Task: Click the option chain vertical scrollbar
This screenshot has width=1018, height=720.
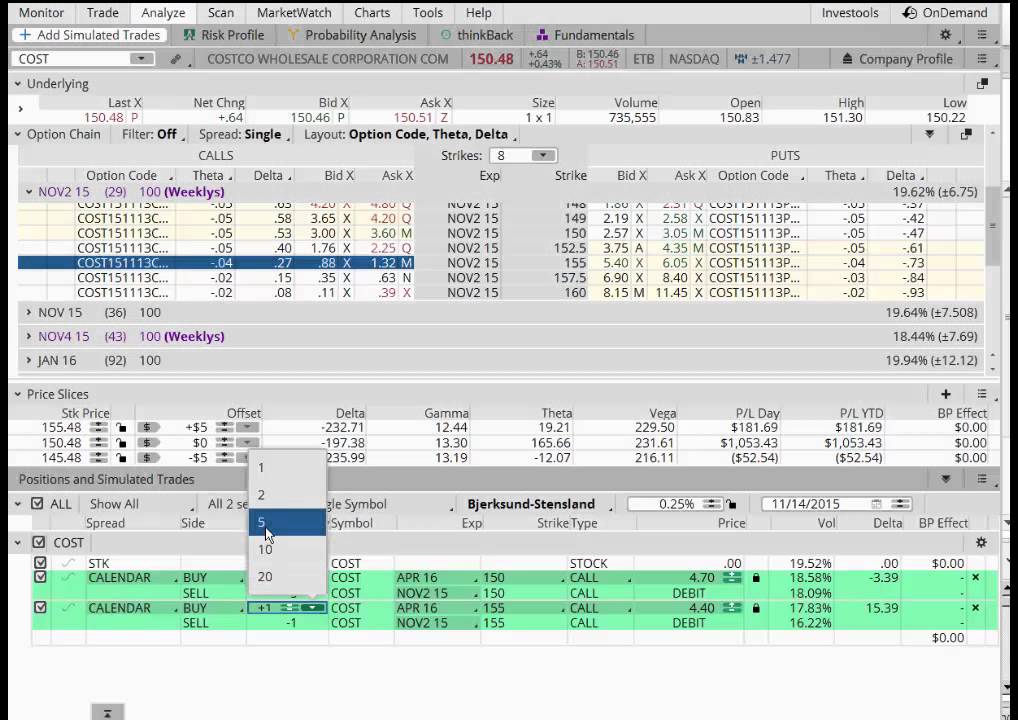Action: coord(992,227)
